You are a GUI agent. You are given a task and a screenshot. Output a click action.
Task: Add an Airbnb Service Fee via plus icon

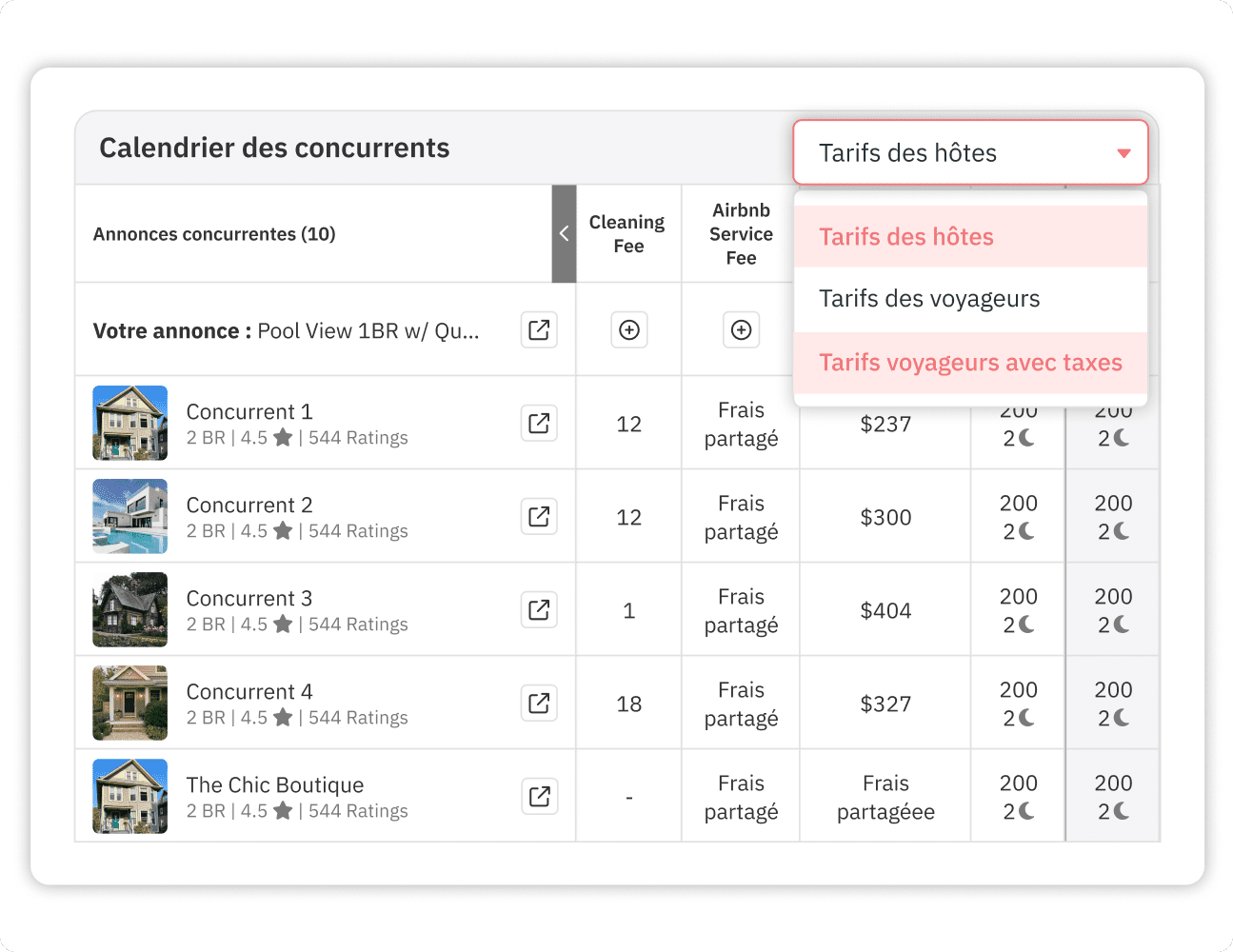click(x=741, y=330)
